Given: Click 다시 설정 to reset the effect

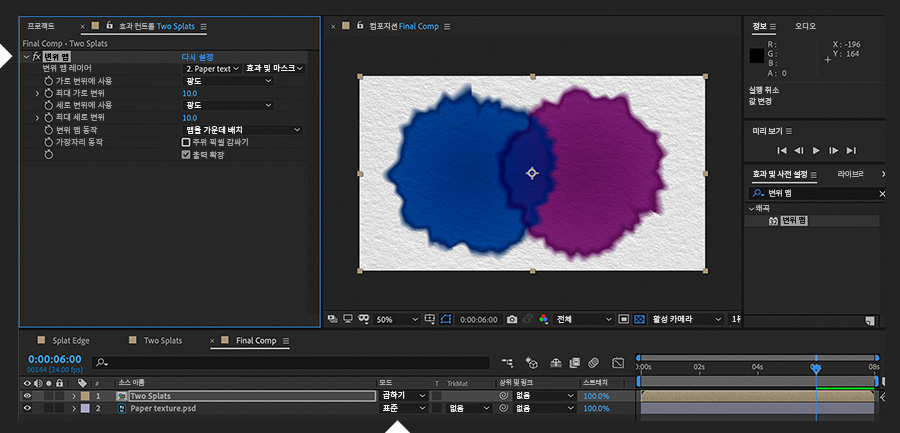Looking at the screenshot, I should point(197,57).
